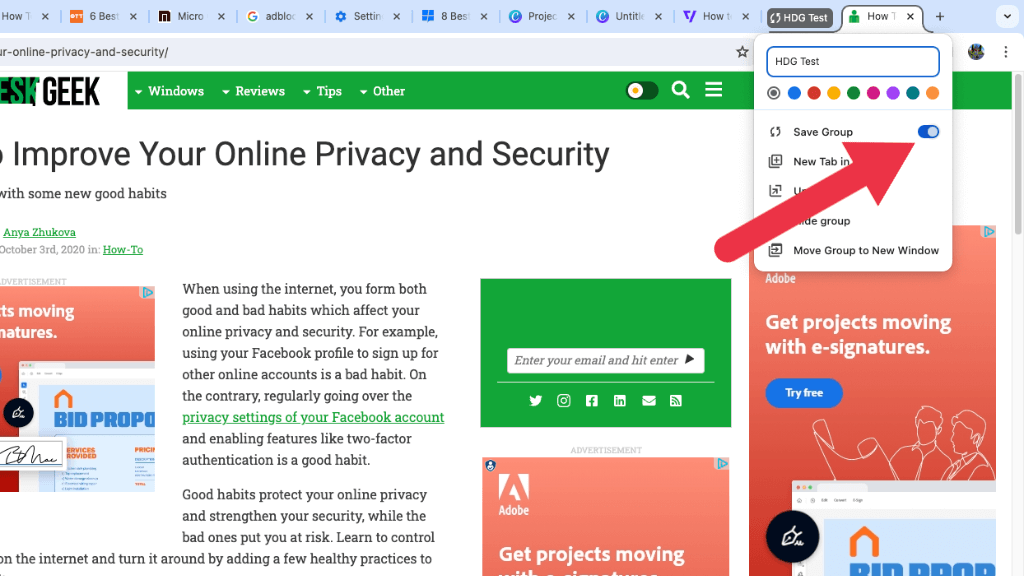Click the Twitter icon
1024x576 pixels.
tap(535, 401)
